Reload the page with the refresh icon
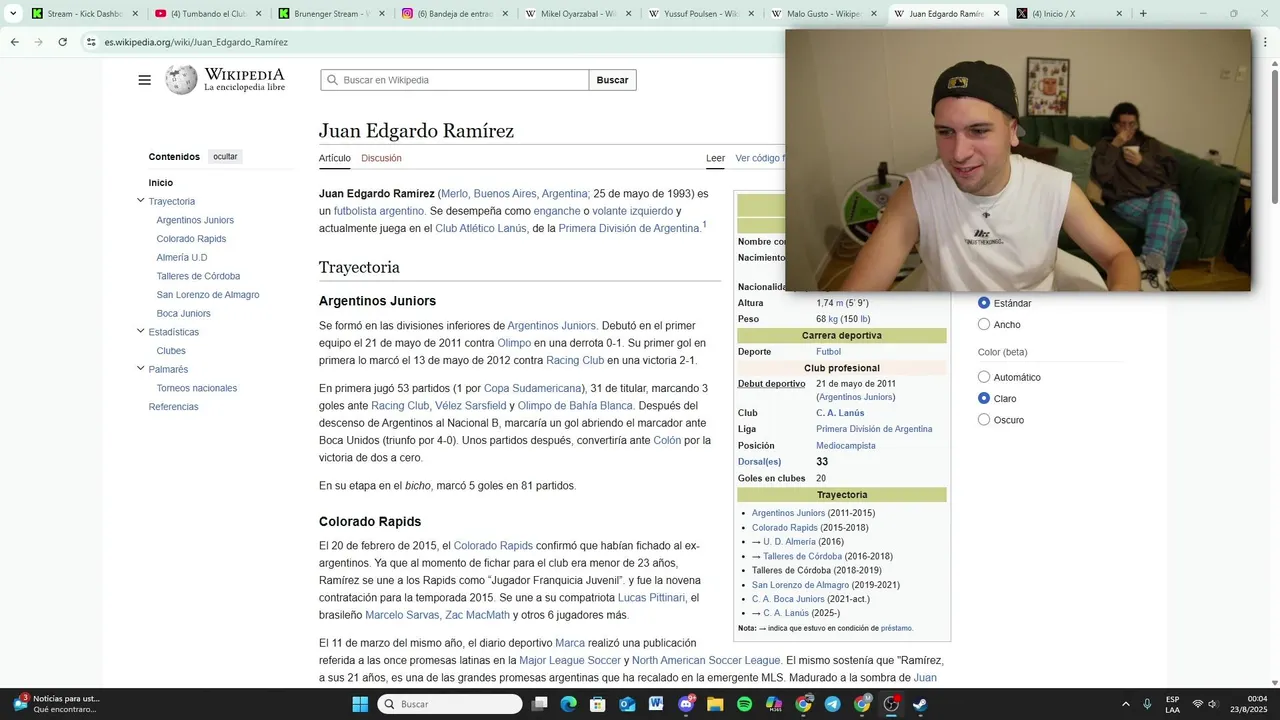Viewport: 1280px width, 720px height. [x=62, y=42]
